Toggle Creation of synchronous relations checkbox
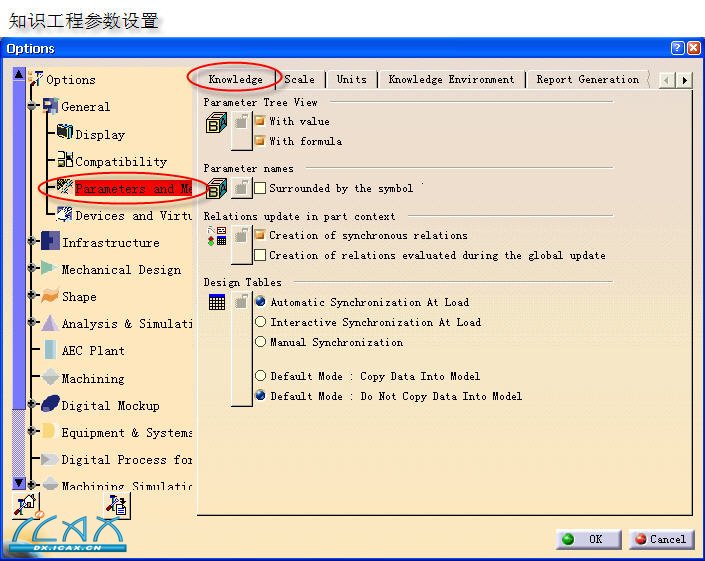Viewport: 705px width, 561px height. 260,235
